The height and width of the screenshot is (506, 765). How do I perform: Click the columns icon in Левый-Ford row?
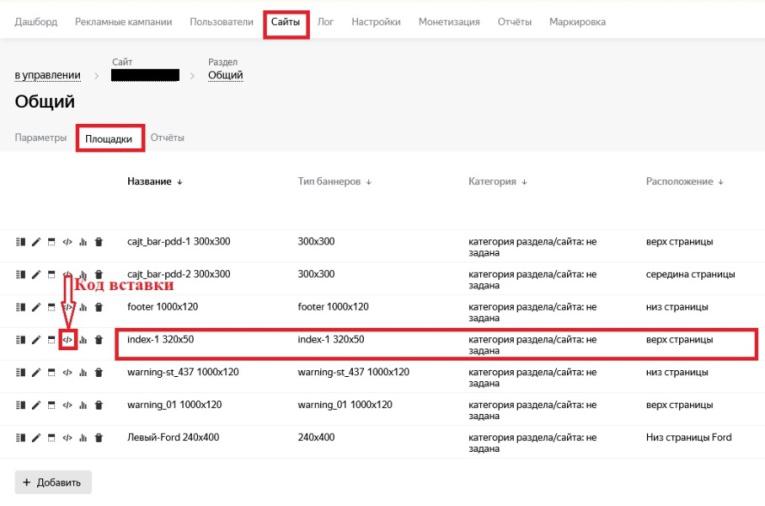tap(20, 438)
